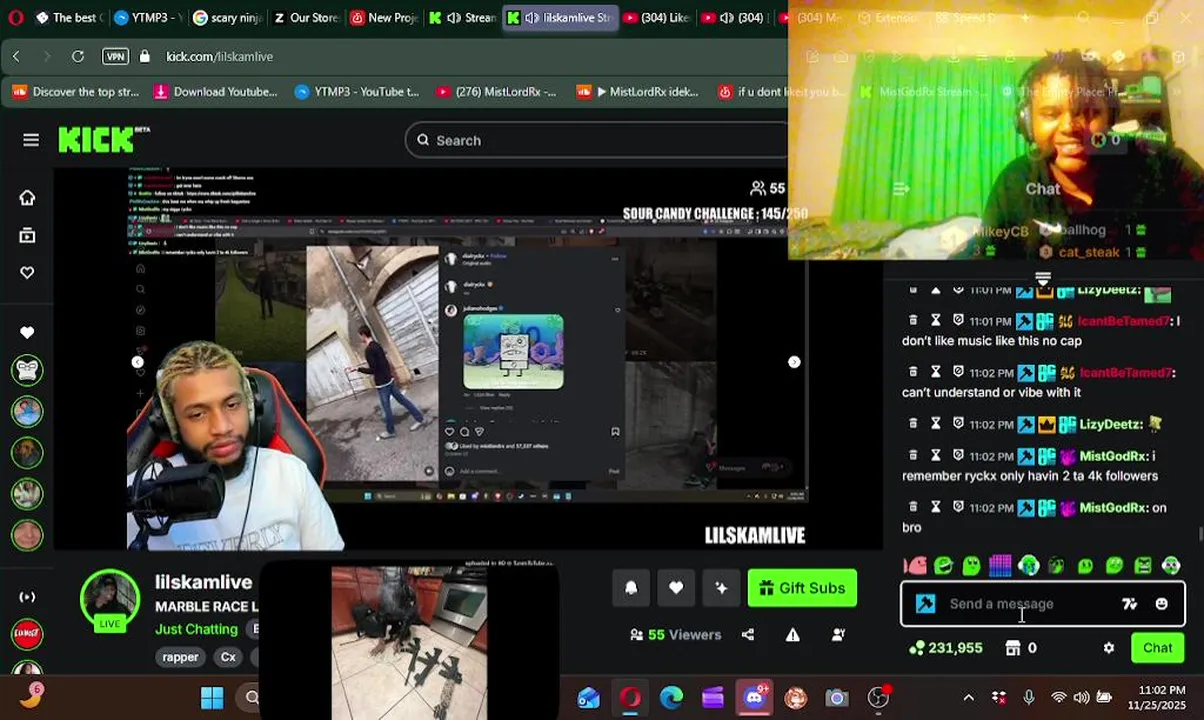
Task: Insert the angry green square quick emote
Action: tap(1143, 566)
